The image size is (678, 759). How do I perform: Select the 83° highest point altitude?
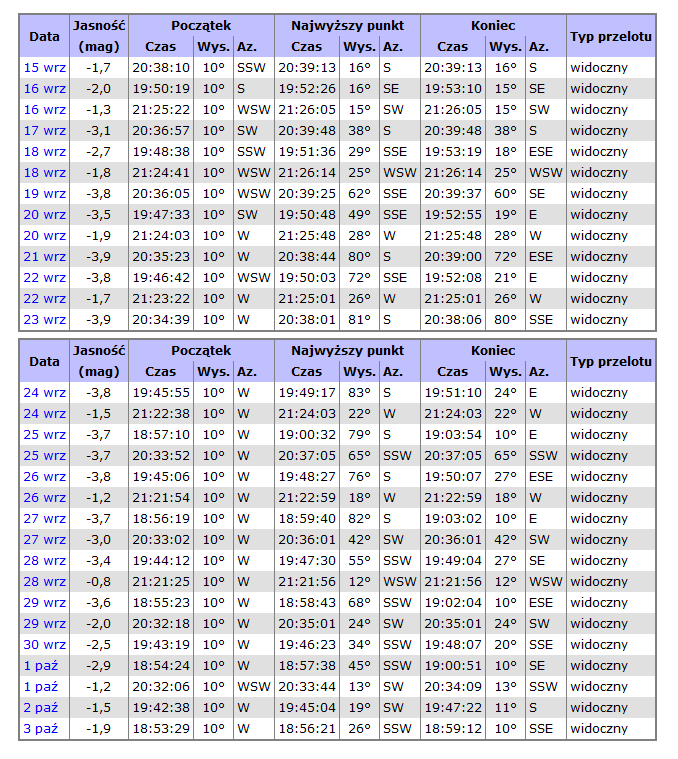tap(360, 393)
